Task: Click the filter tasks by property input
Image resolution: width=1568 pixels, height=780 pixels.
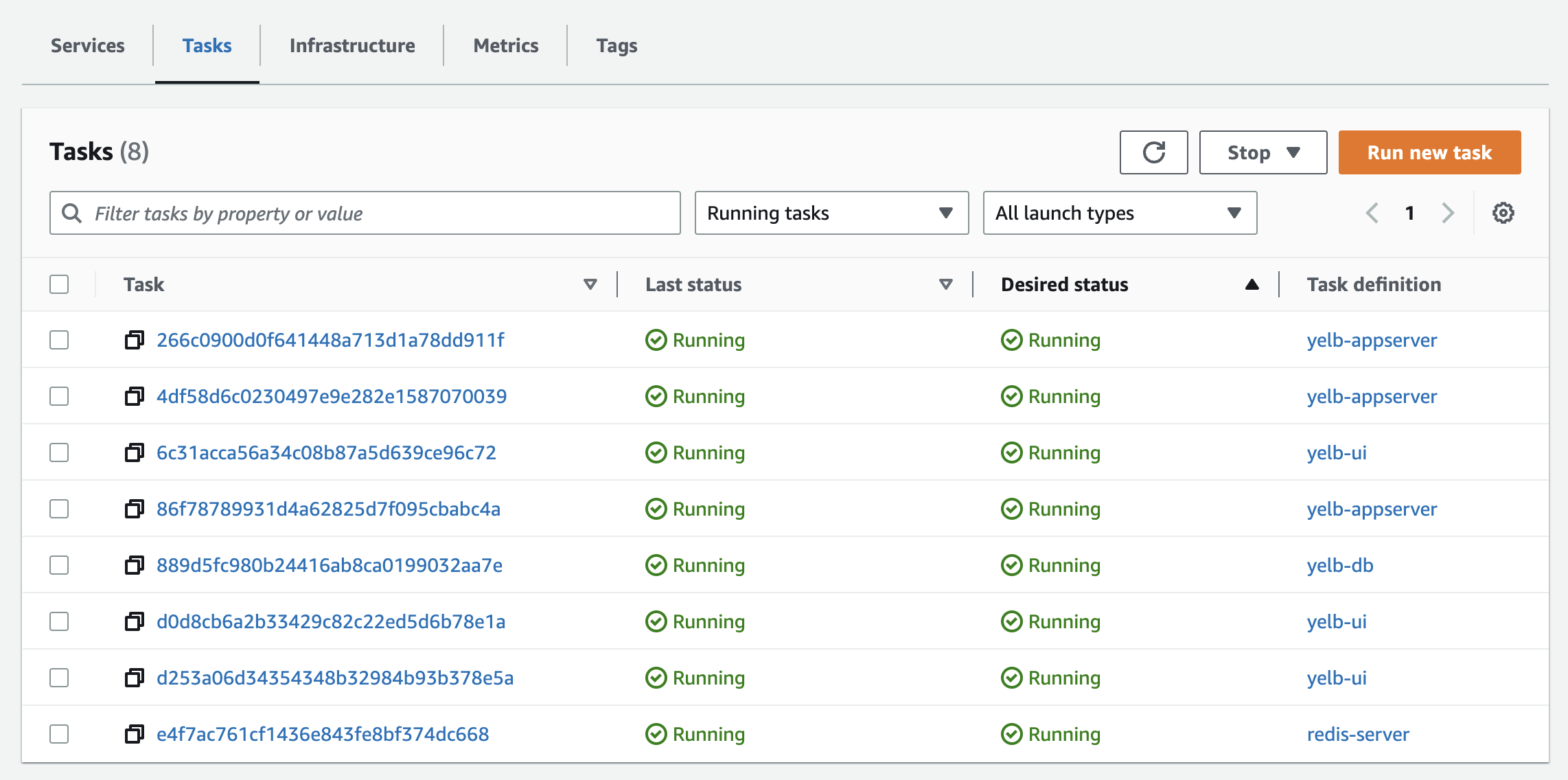Action: tap(365, 213)
